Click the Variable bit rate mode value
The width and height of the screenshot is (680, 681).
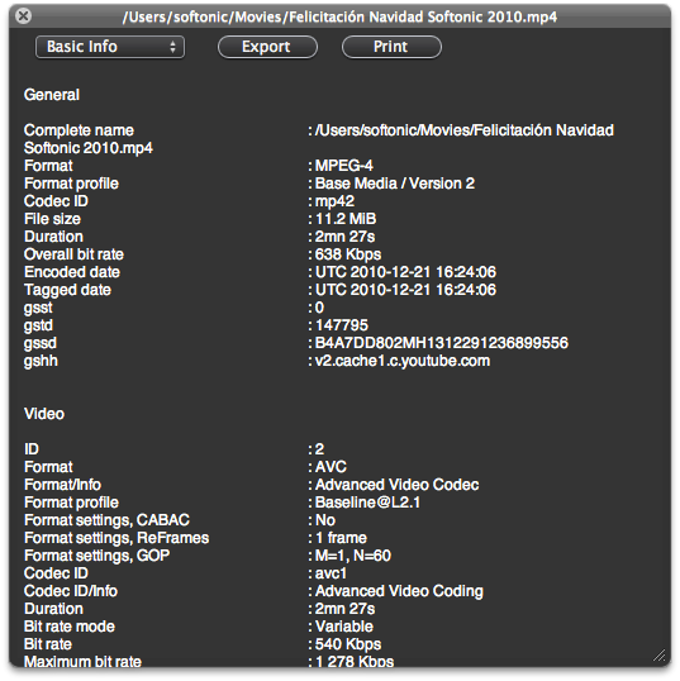(x=344, y=627)
